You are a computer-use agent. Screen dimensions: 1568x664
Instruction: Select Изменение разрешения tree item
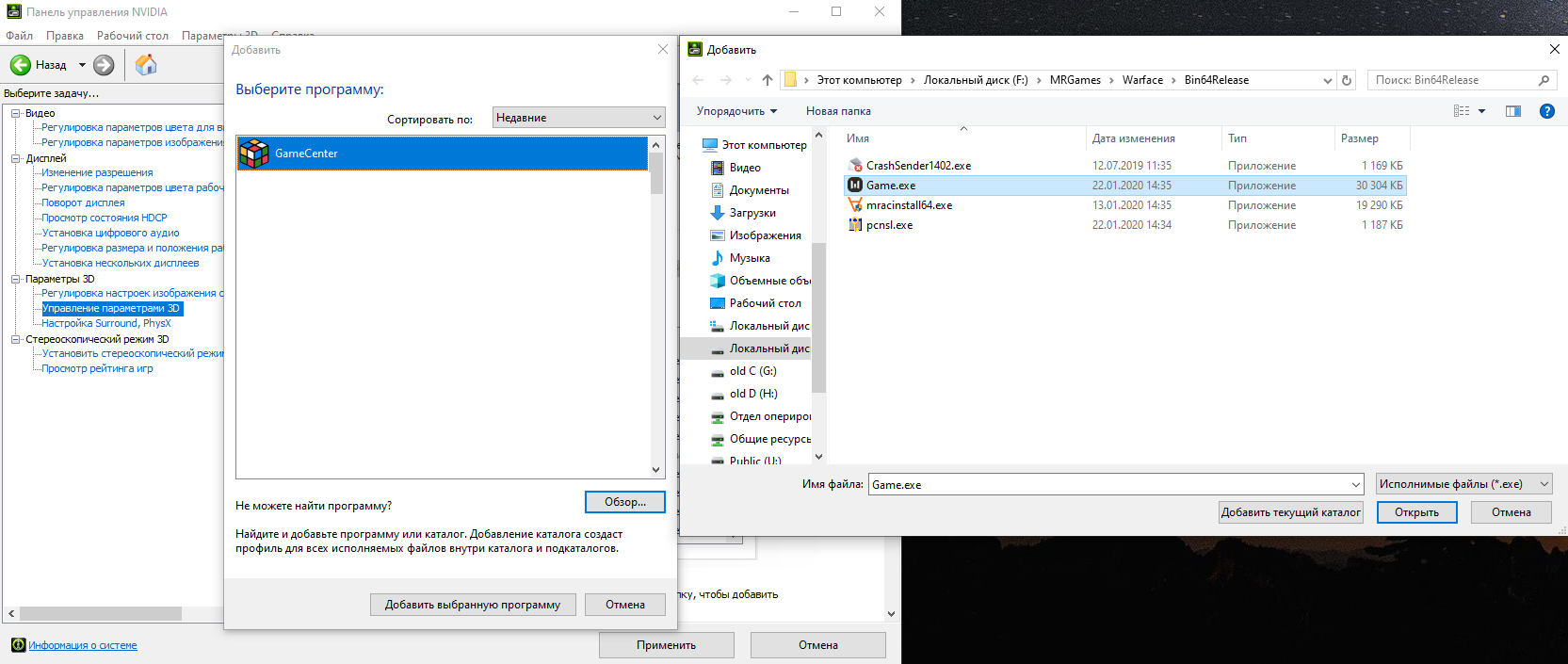coord(97,173)
